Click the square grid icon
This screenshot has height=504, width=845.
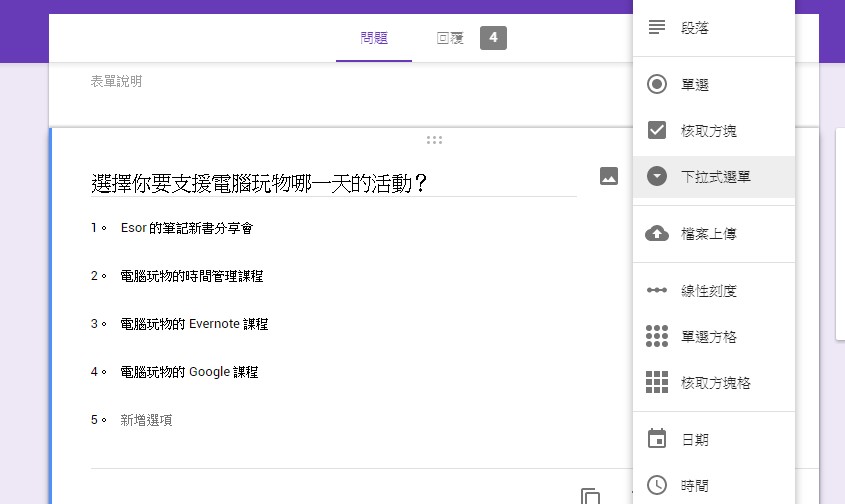tap(656, 382)
